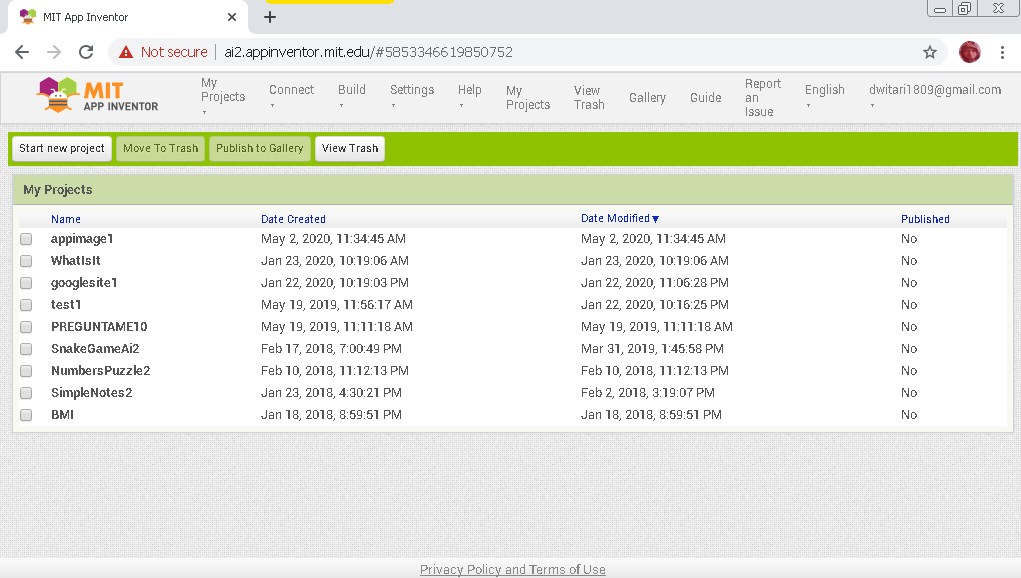Screen dimensions: 1021x578
Task: Open the test1 project
Action: click(x=66, y=305)
